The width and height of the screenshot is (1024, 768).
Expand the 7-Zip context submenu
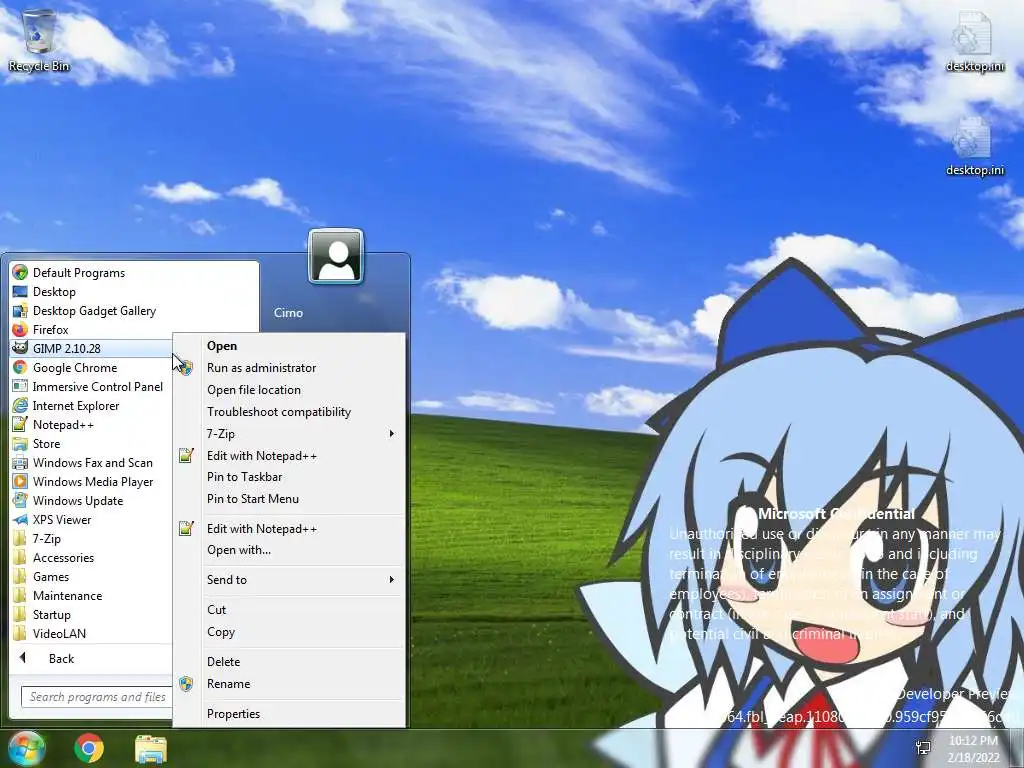click(x=290, y=434)
